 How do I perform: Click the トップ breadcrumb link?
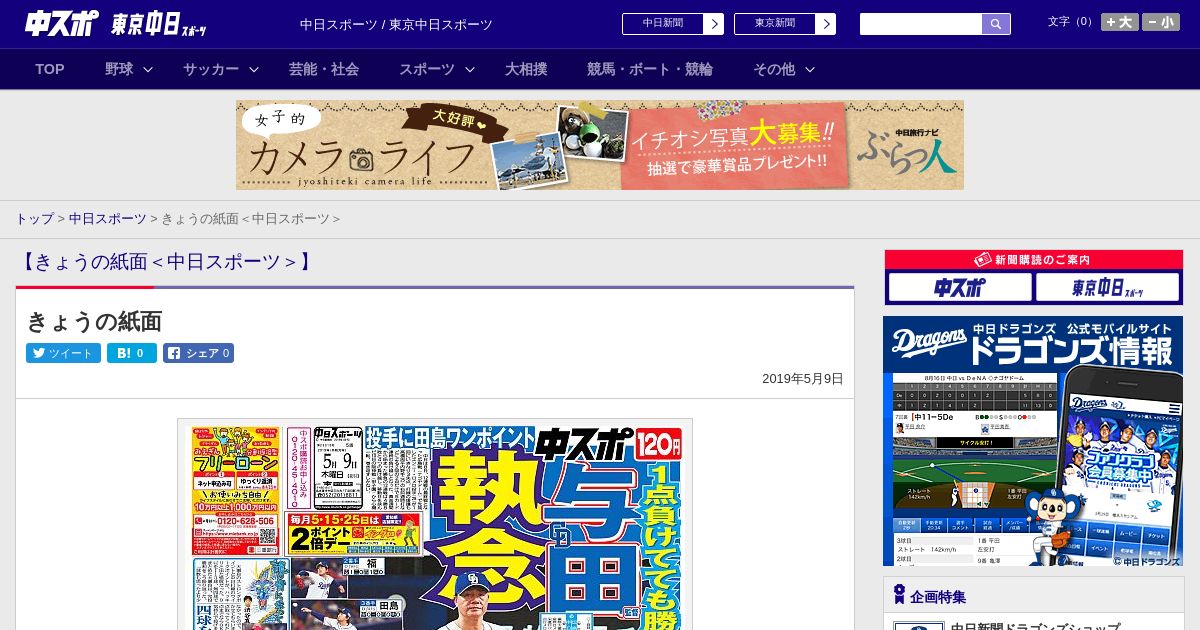click(34, 219)
